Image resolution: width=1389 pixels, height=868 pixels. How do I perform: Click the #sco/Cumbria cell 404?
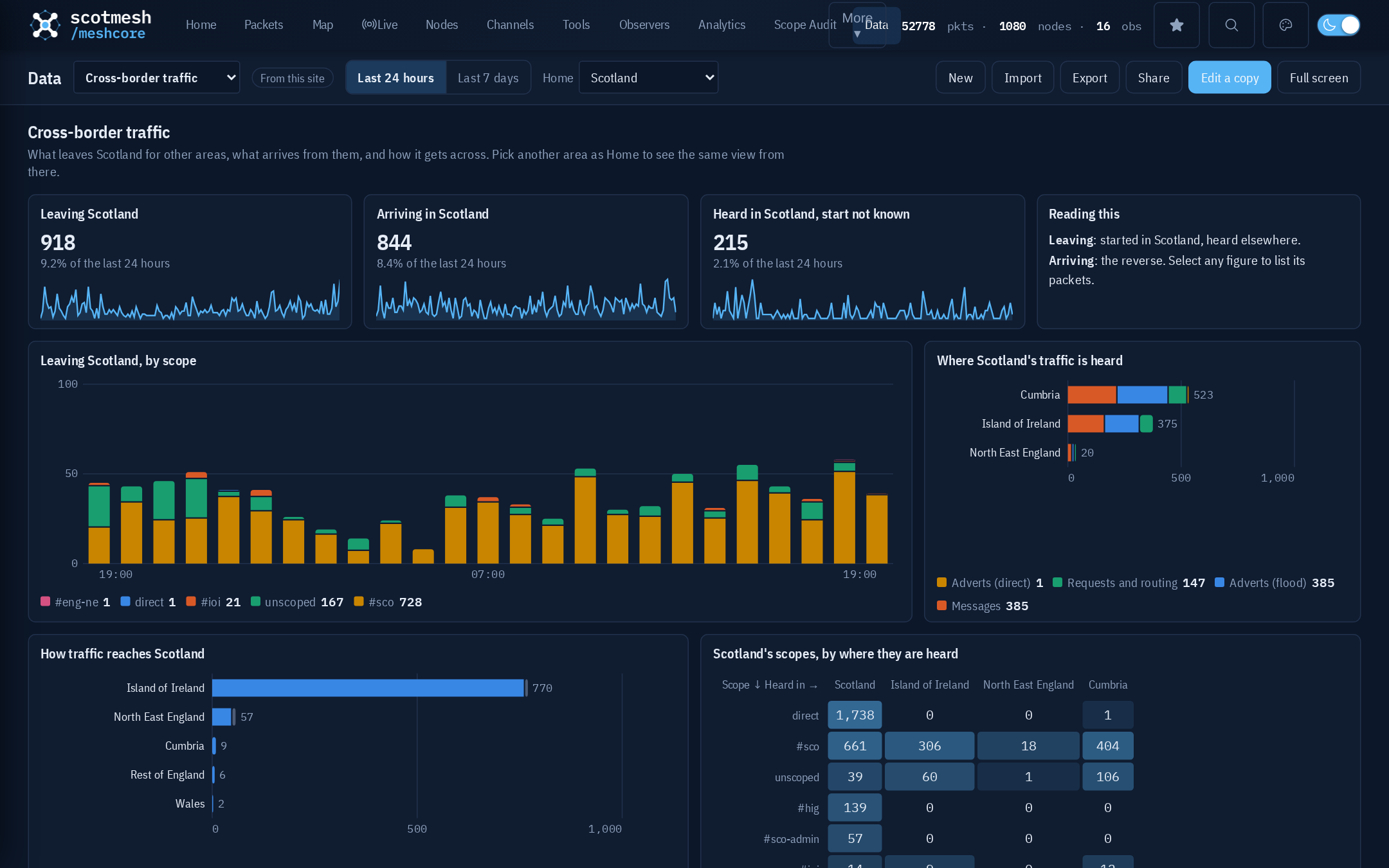(x=1107, y=746)
